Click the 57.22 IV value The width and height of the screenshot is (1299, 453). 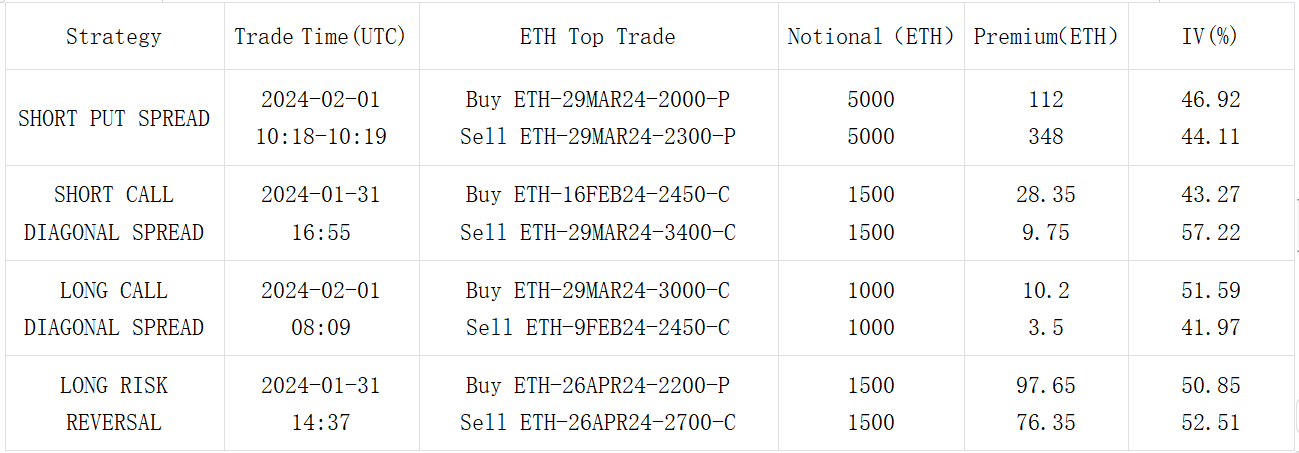click(1210, 232)
